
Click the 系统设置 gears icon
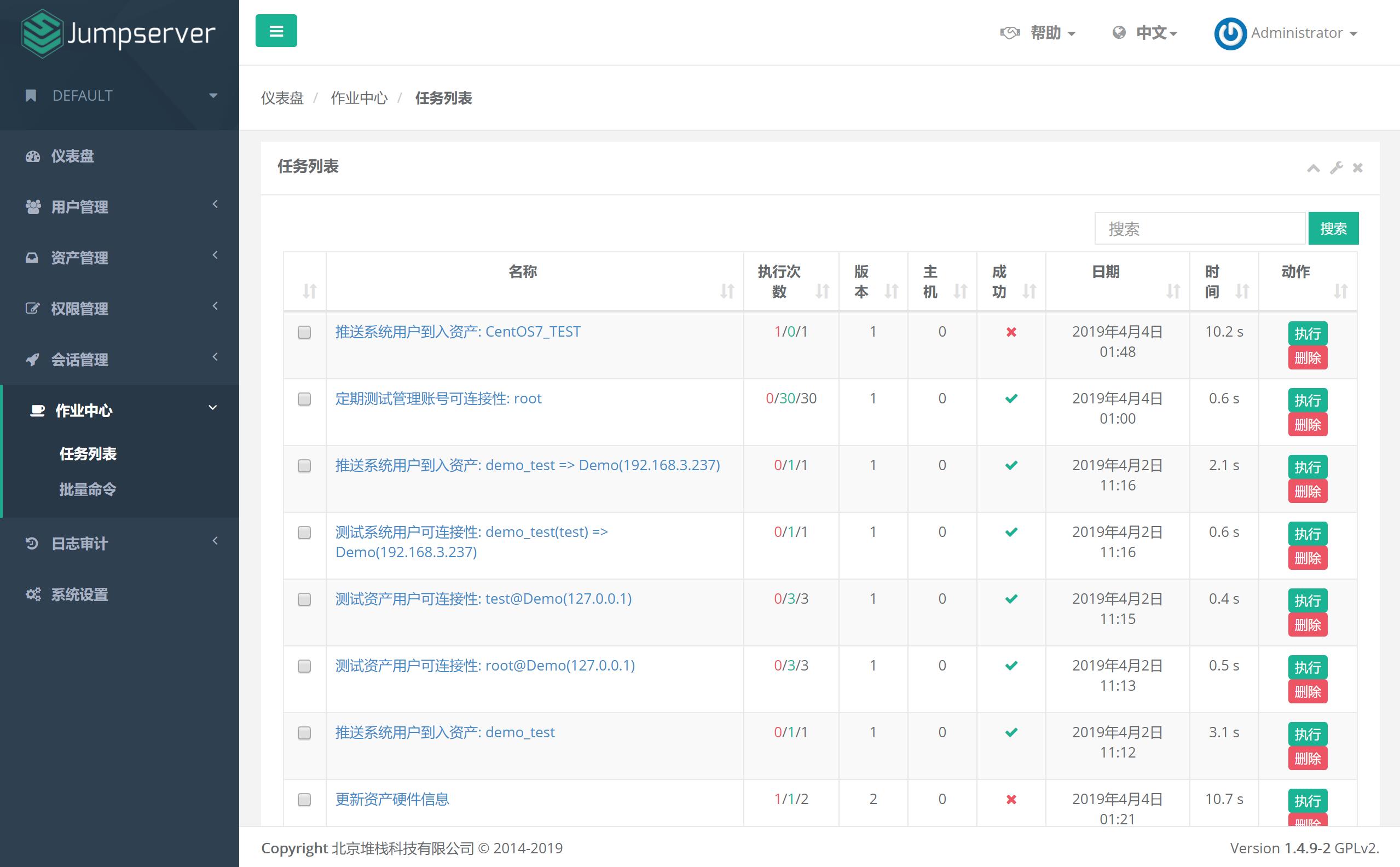pyautogui.click(x=33, y=594)
